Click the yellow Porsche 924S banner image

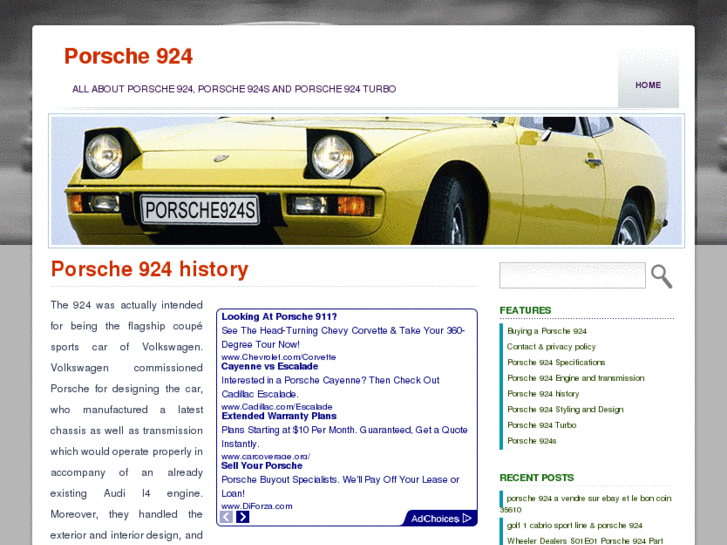(x=366, y=180)
